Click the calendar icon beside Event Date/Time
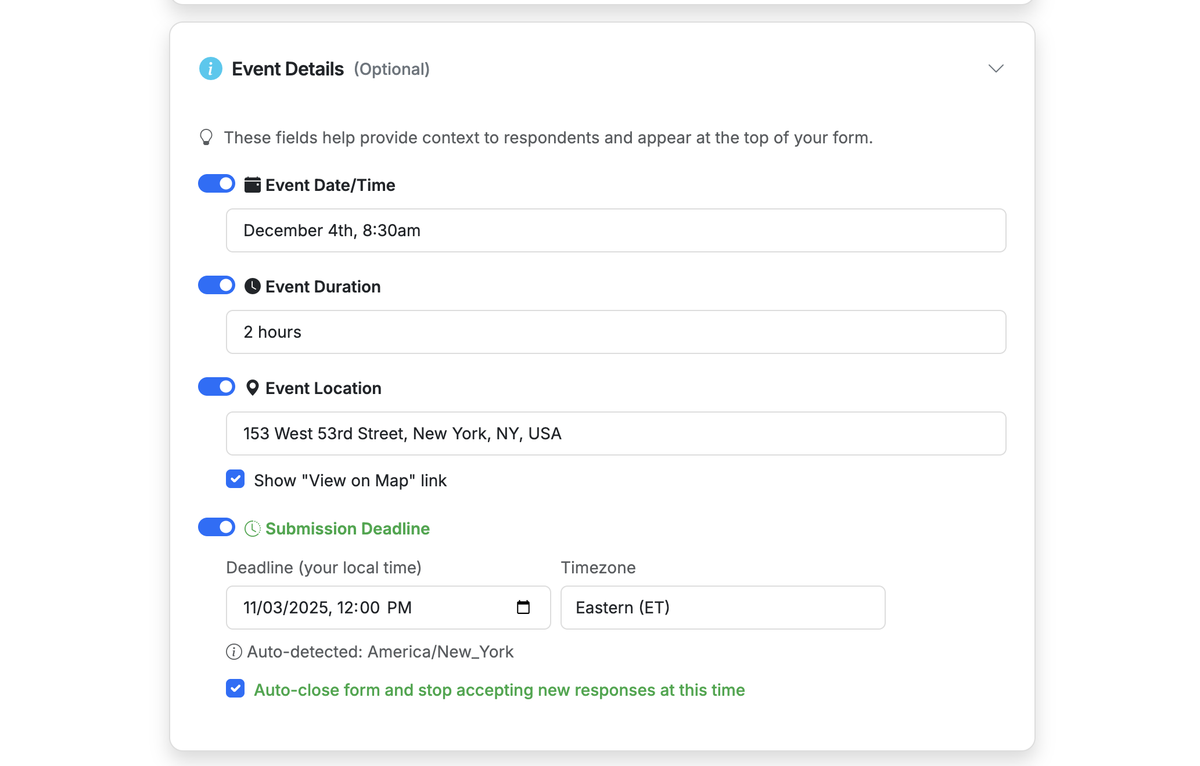 [x=254, y=184]
